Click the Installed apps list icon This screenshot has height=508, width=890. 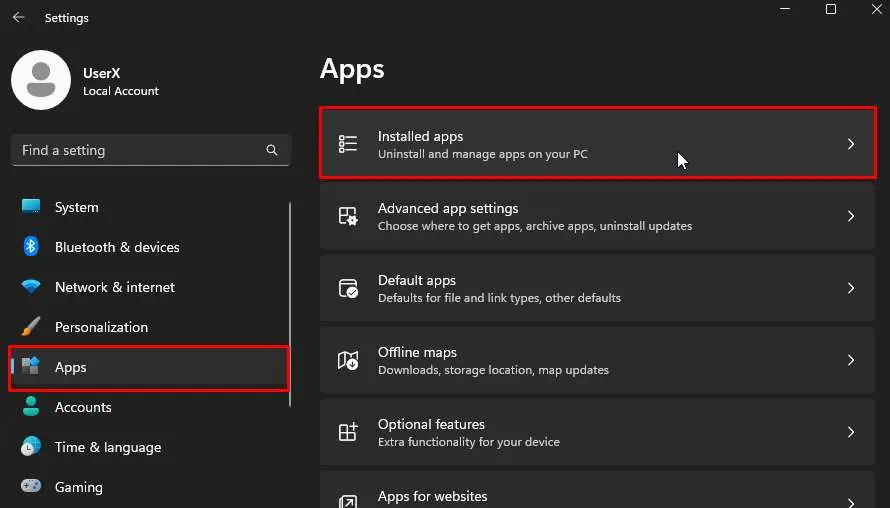(348, 144)
